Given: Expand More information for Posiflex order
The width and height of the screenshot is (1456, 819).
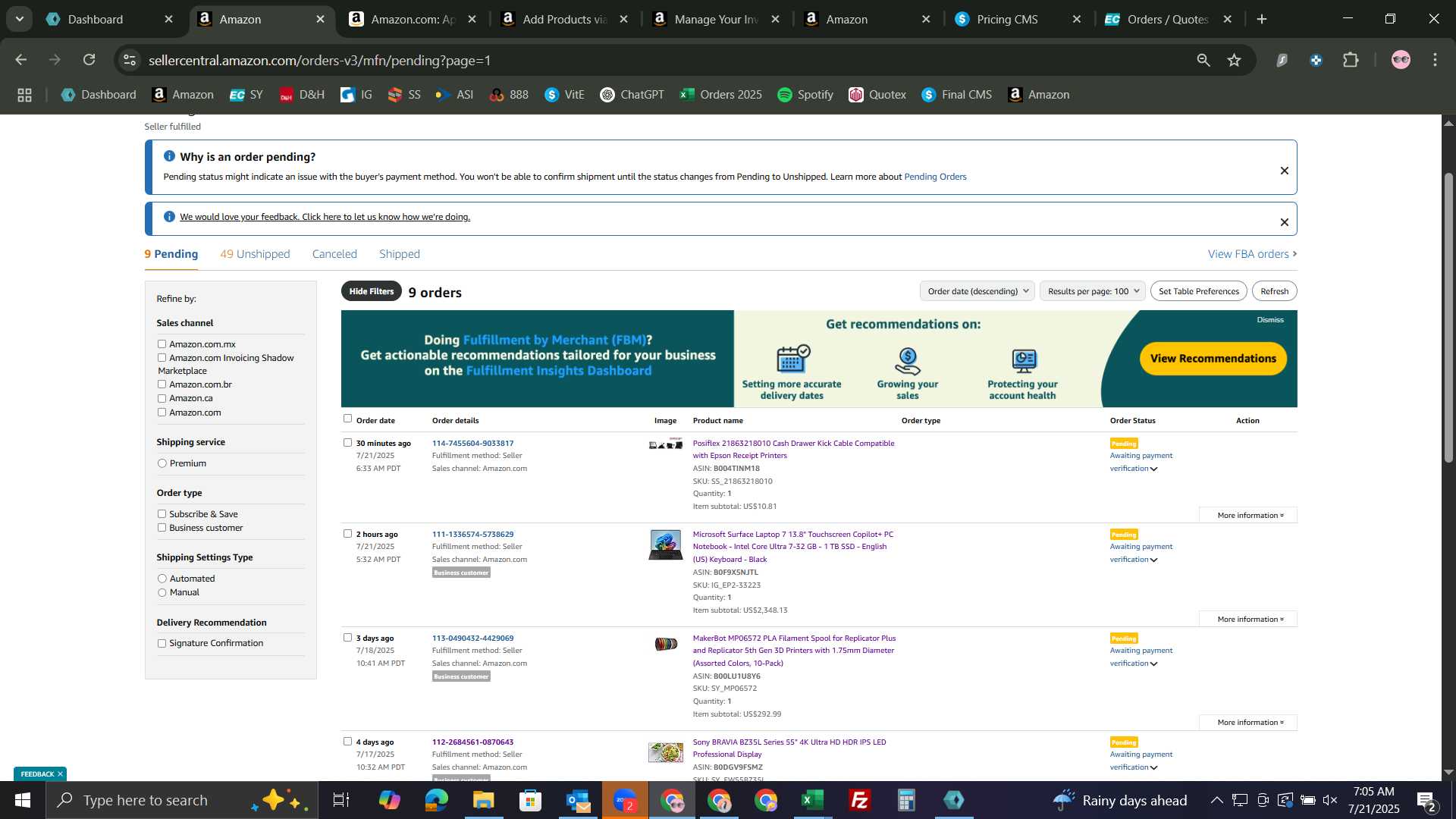Looking at the screenshot, I should coord(1248,516).
